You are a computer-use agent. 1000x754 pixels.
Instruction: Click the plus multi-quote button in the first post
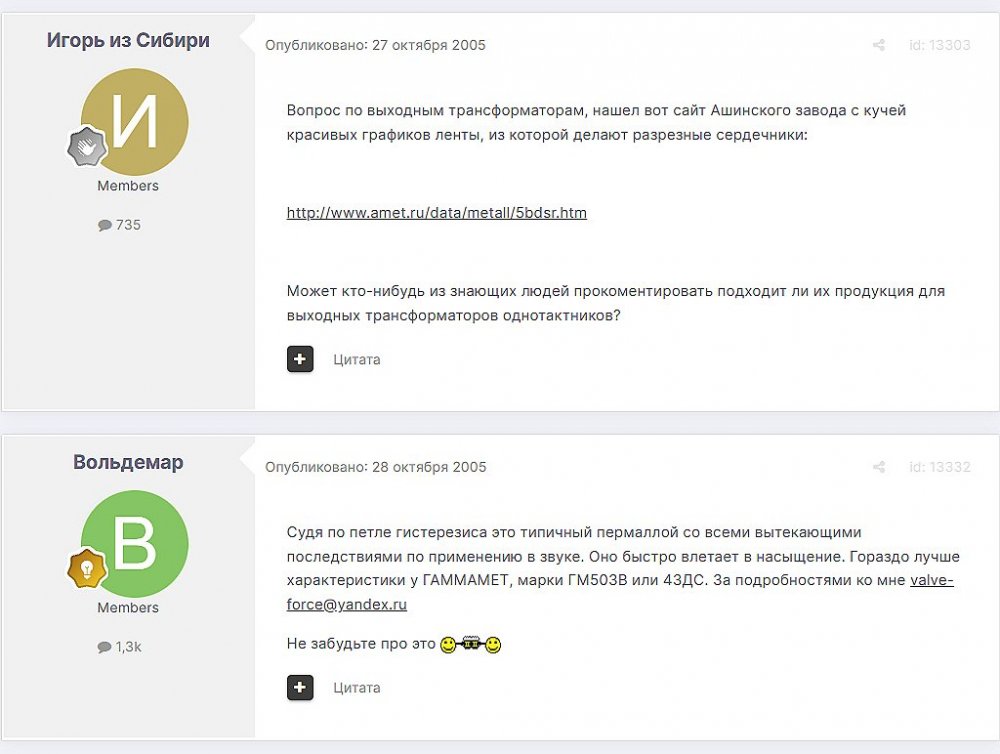coord(300,359)
